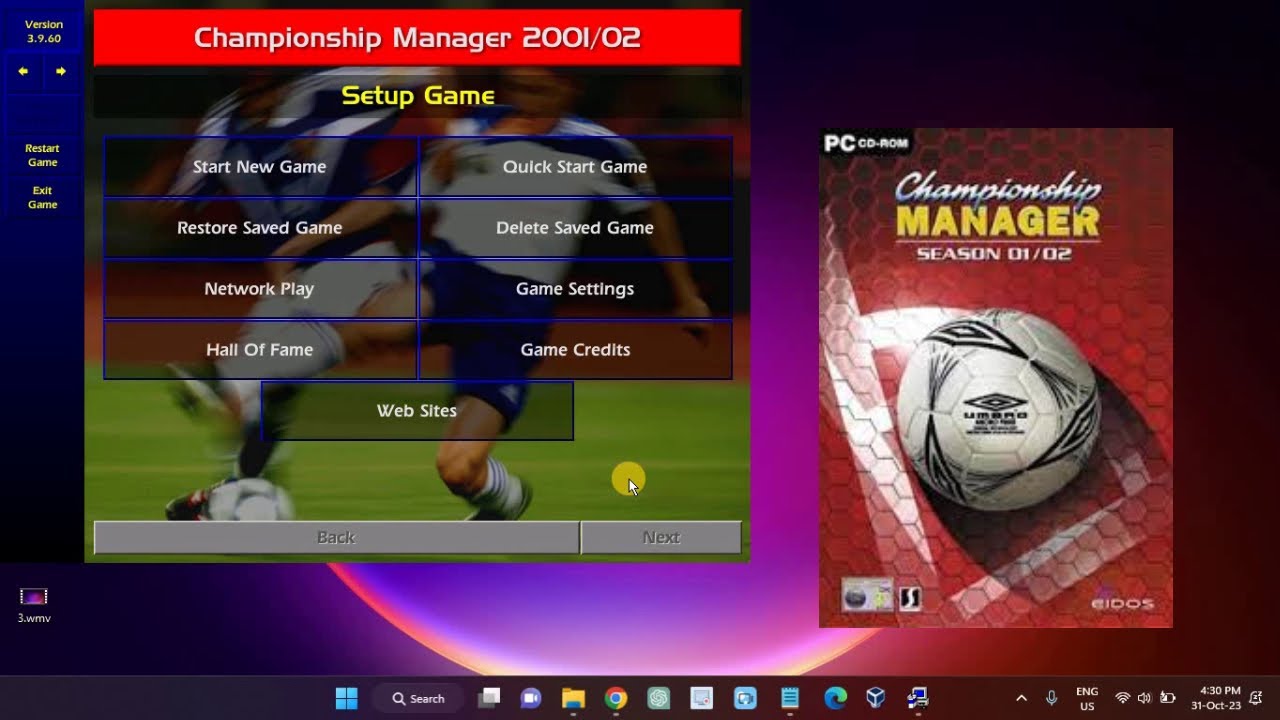
Task: Click the microphone tray icon
Action: click(1051, 698)
